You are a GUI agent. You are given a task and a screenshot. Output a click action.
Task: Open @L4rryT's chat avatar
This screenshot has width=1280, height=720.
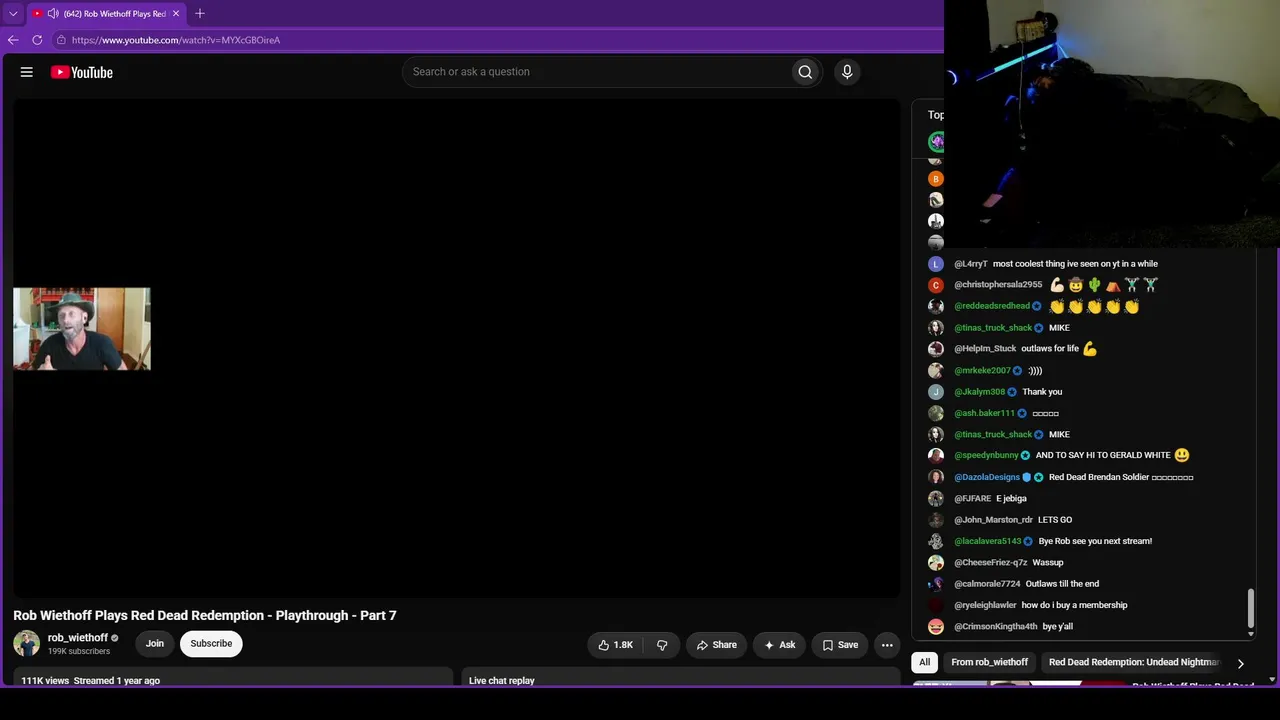coord(936,264)
